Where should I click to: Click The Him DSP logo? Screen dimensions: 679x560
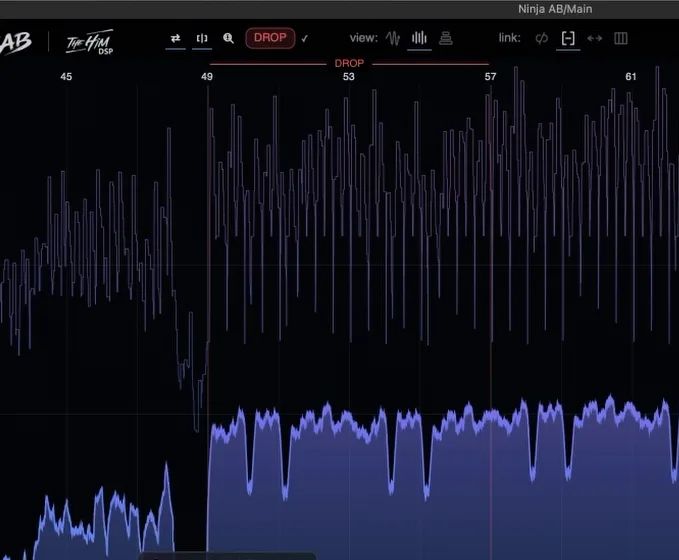[90, 42]
